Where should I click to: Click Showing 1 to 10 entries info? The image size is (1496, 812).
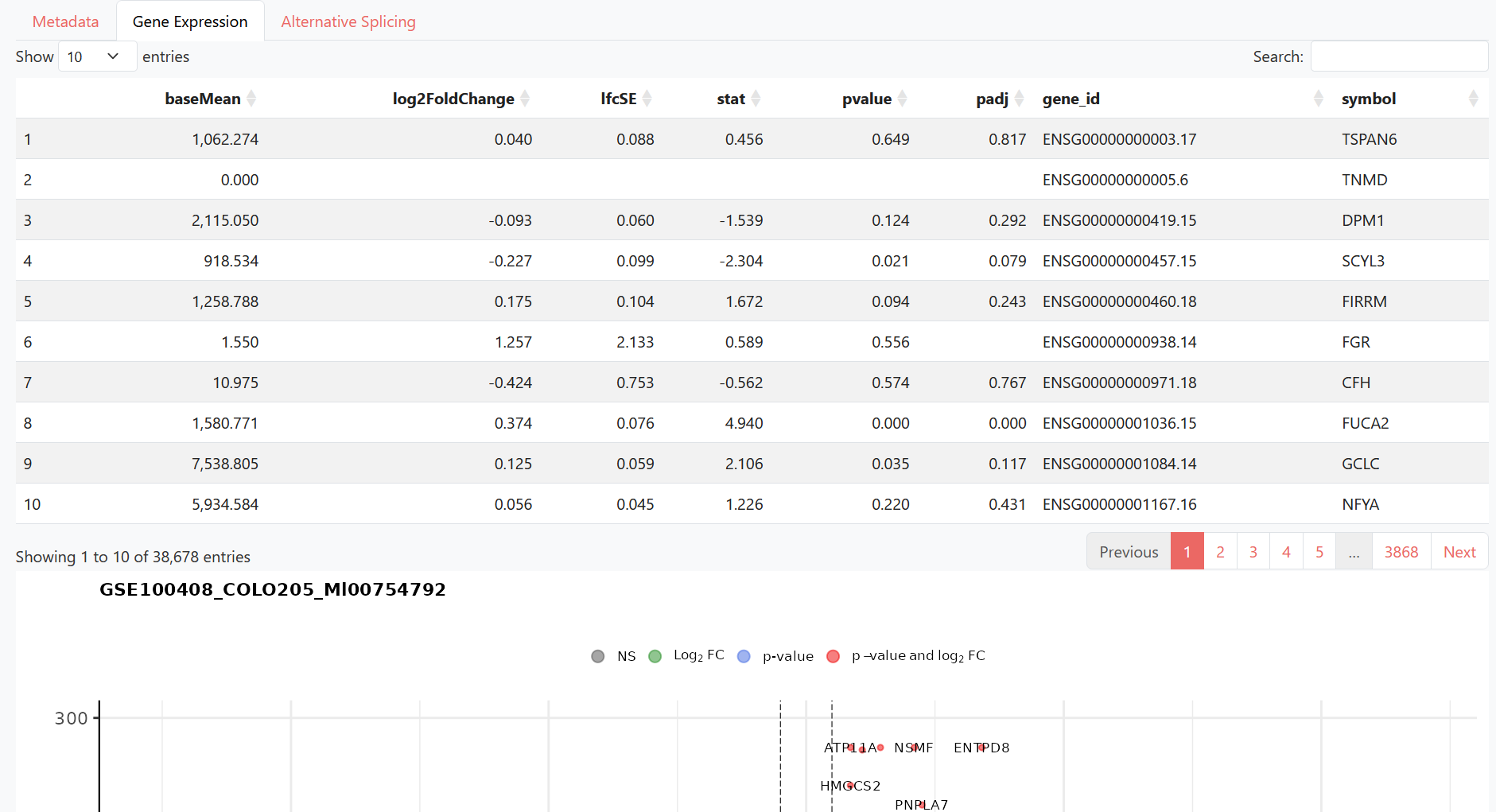pyautogui.click(x=133, y=557)
